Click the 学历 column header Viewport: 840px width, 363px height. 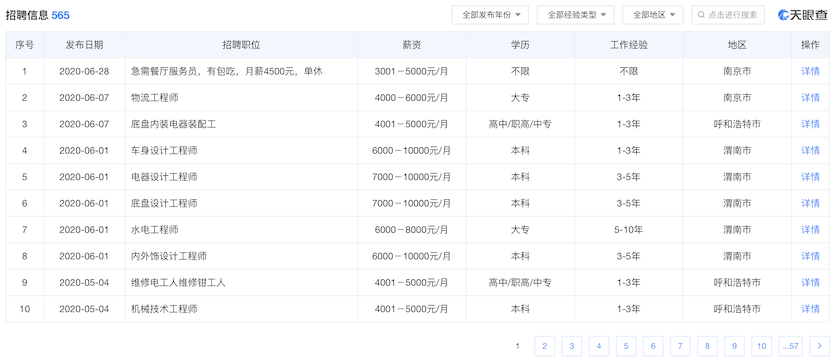[x=520, y=45]
